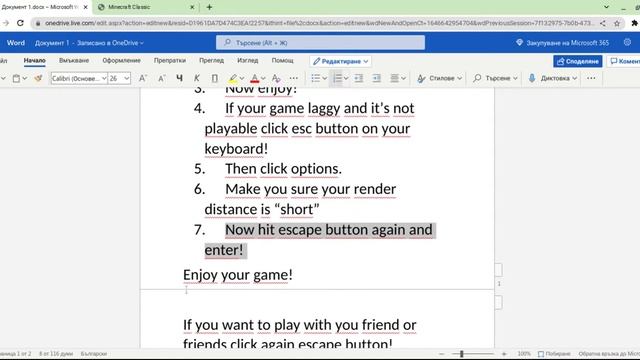Click the blue Споделяне share button
The height and width of the screenshot is (360, 640).
(x=578, y=61)
